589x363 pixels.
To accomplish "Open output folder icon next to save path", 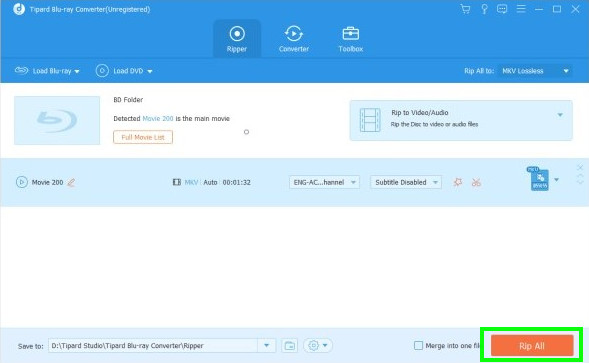I will coord(290,345).
